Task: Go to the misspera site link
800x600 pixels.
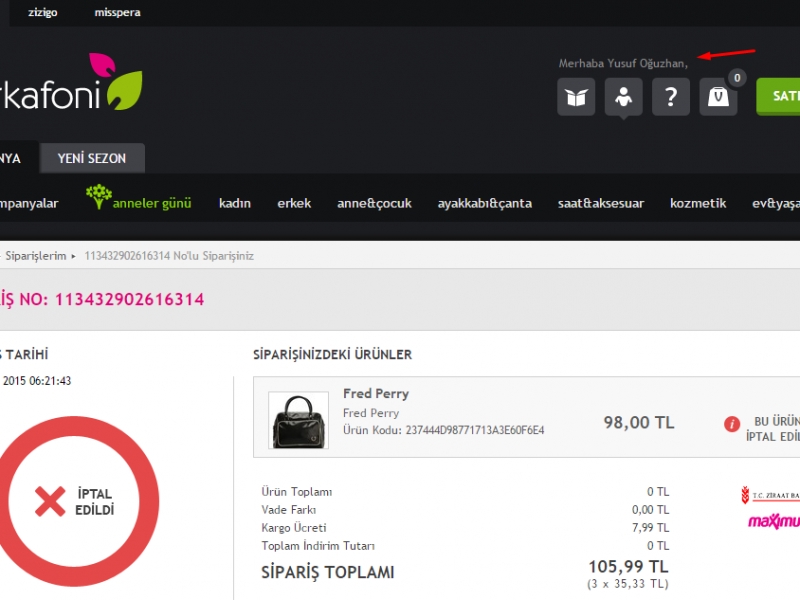Action: (117, 12)
